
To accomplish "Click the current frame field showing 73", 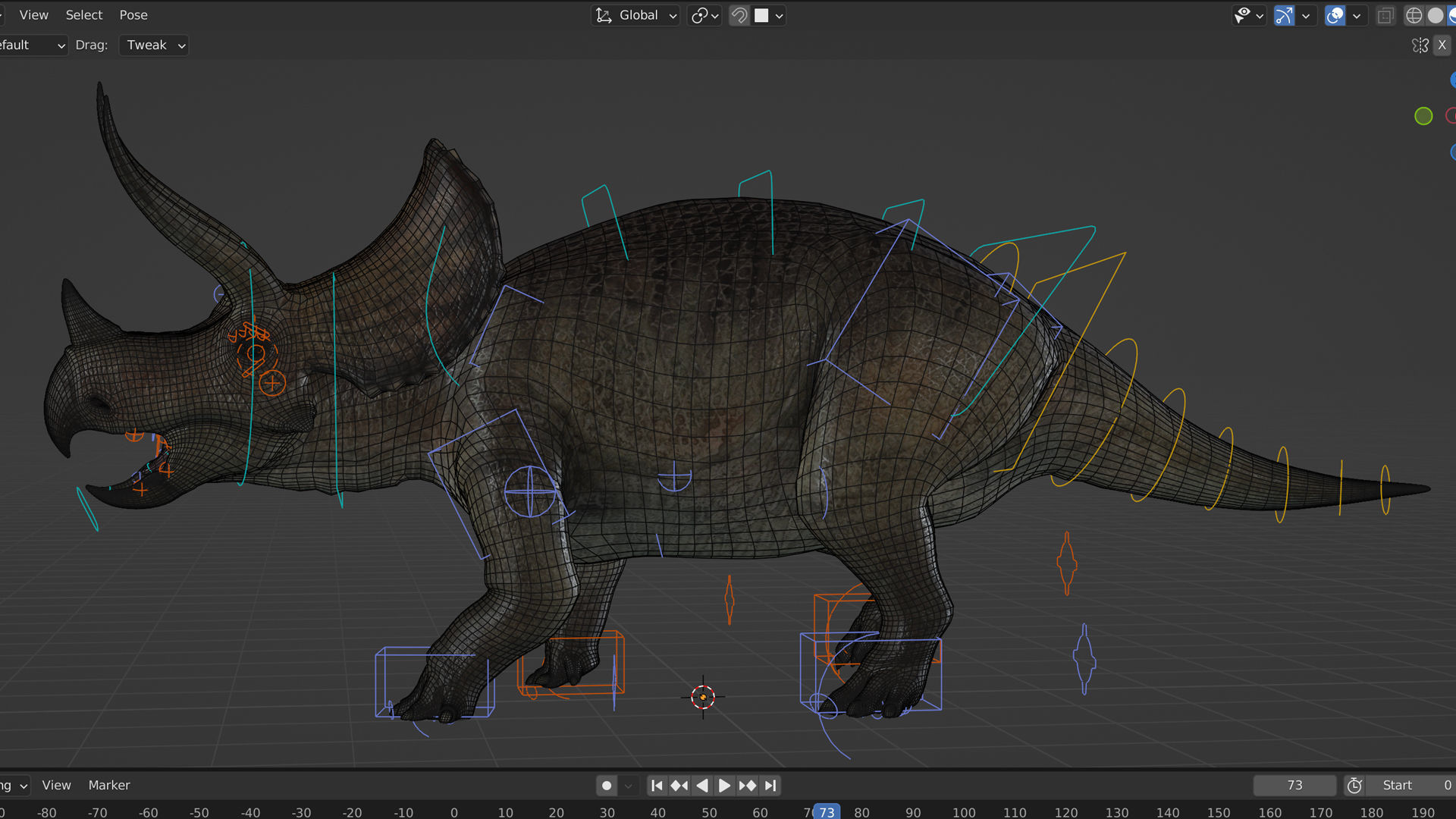I will (x=1294, y=786).
